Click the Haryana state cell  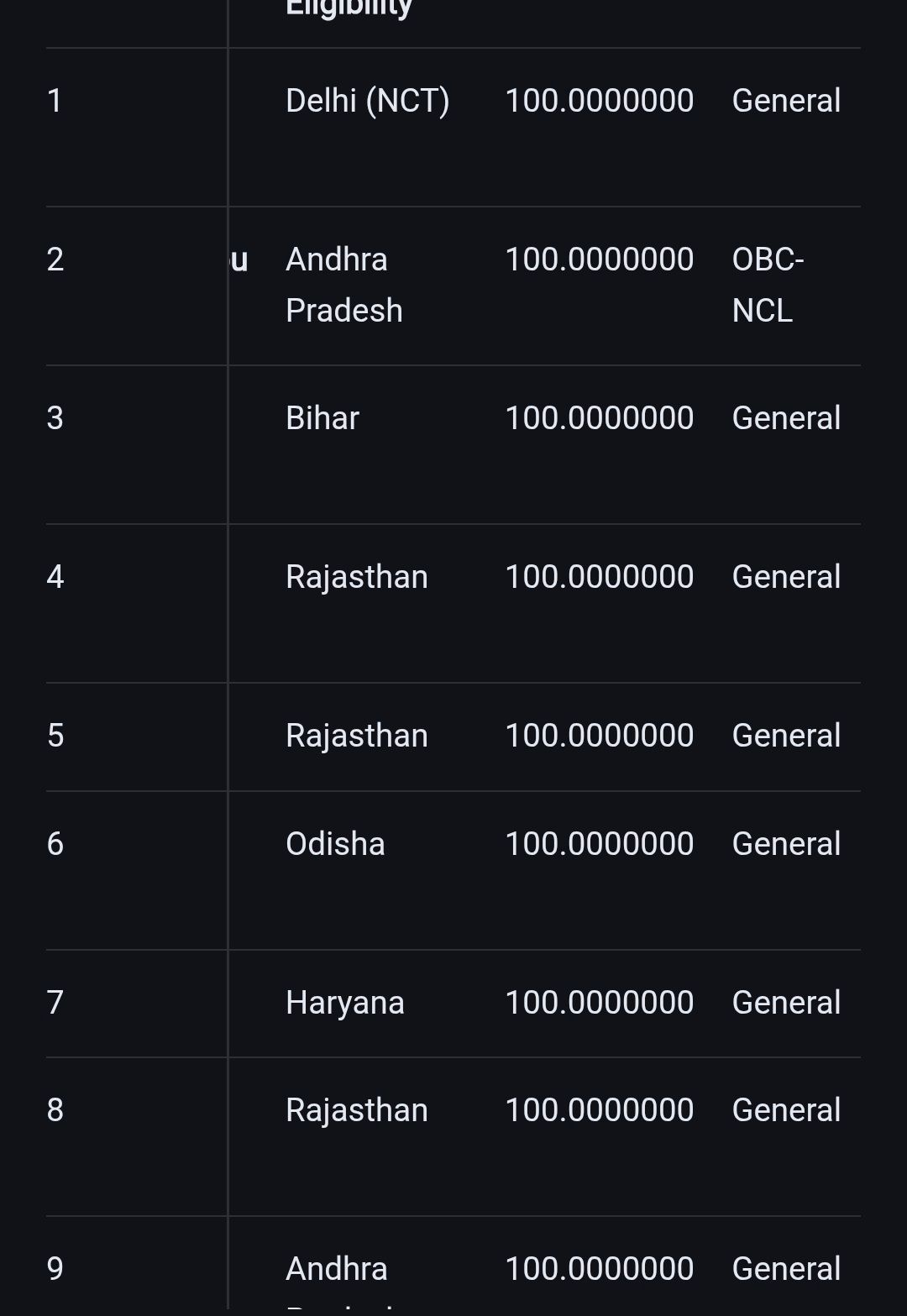coord(344,1003)
